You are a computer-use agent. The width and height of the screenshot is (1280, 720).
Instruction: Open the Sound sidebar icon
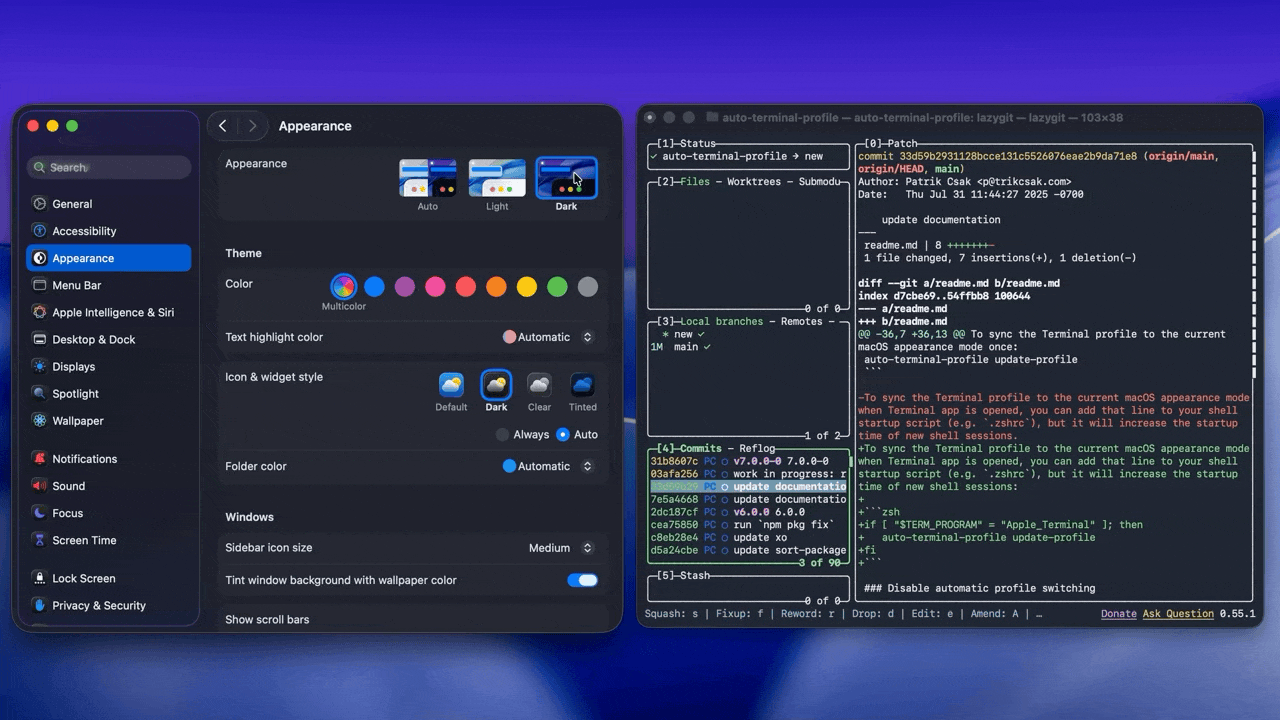(39, 486)
